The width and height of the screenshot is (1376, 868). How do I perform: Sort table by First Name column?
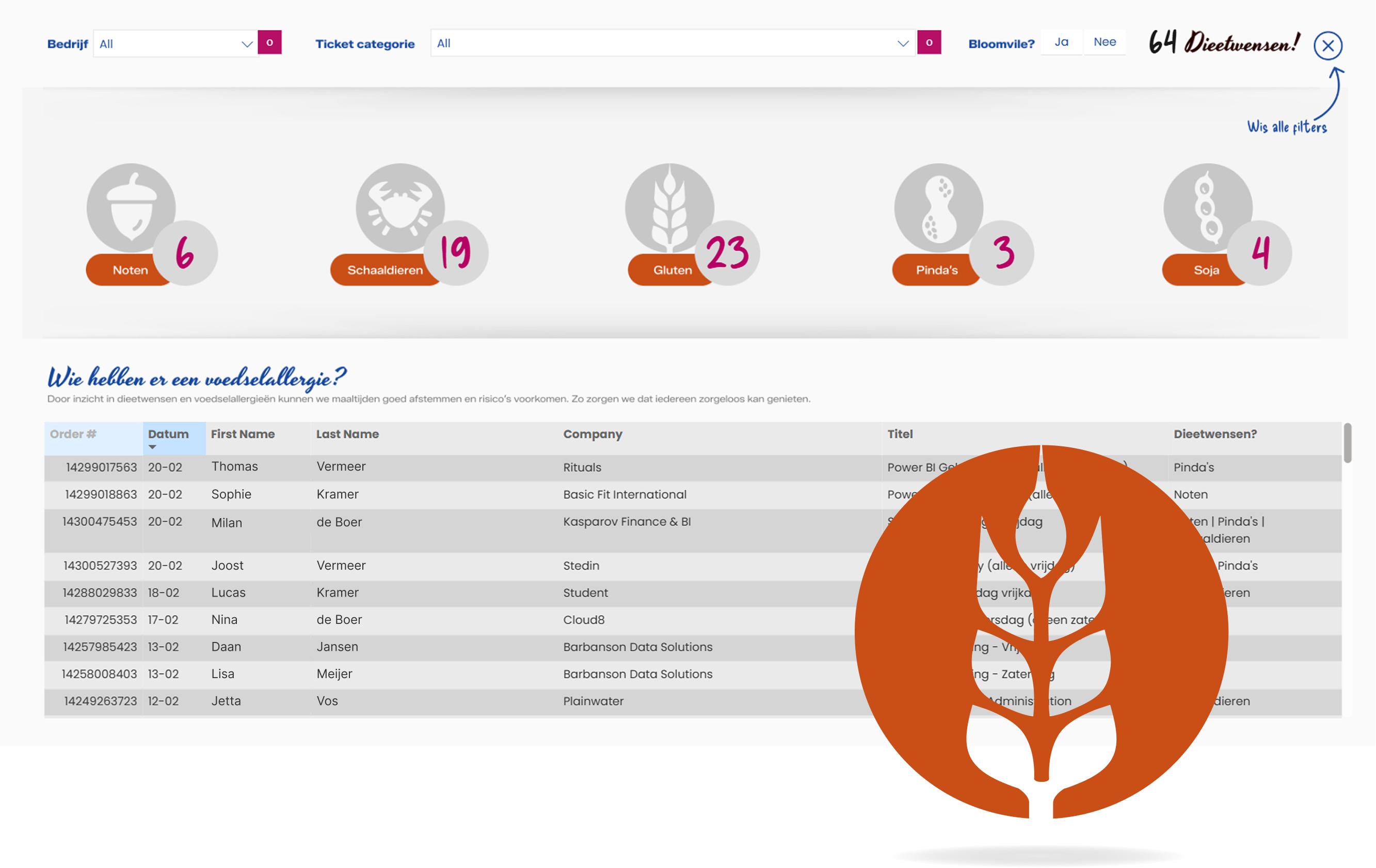point(243,435)
